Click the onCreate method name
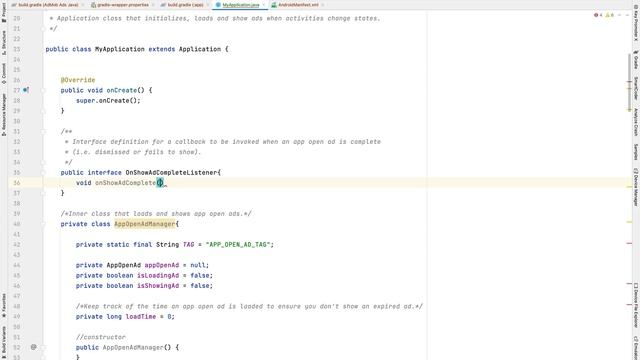Screen dimensions: 640x360 122,90
